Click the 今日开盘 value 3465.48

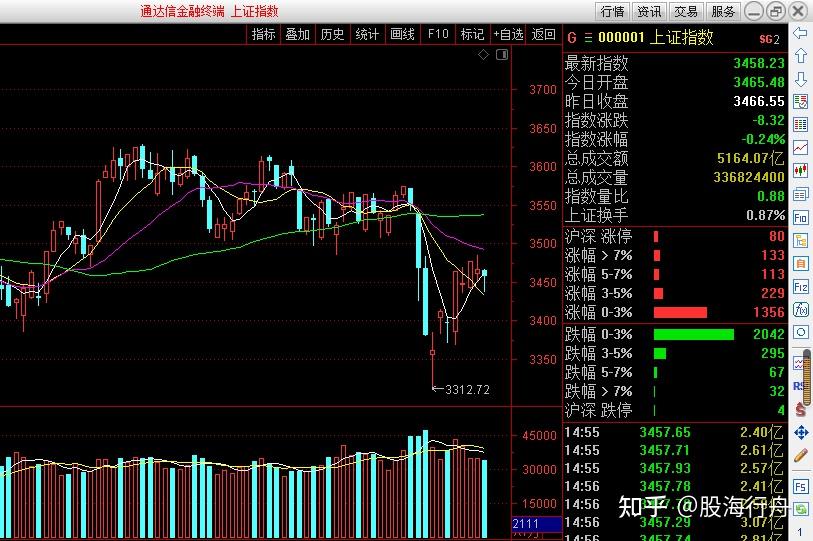point(759,82)
